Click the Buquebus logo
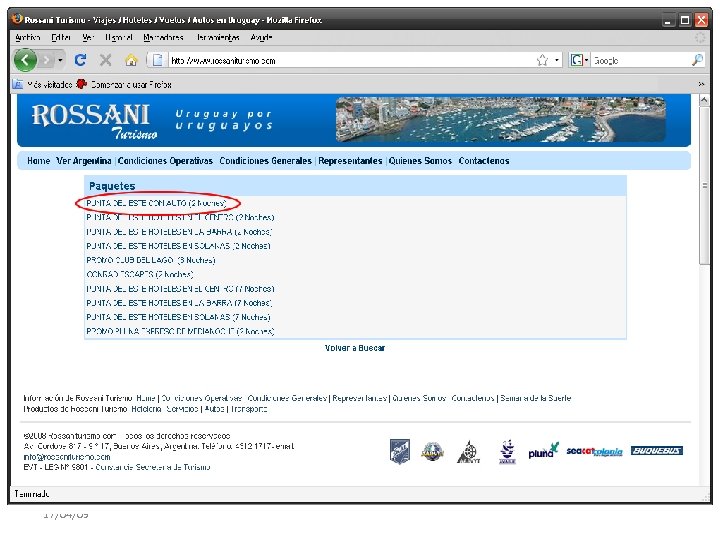This screenshot has height=540, width=720. pos(657,450)
